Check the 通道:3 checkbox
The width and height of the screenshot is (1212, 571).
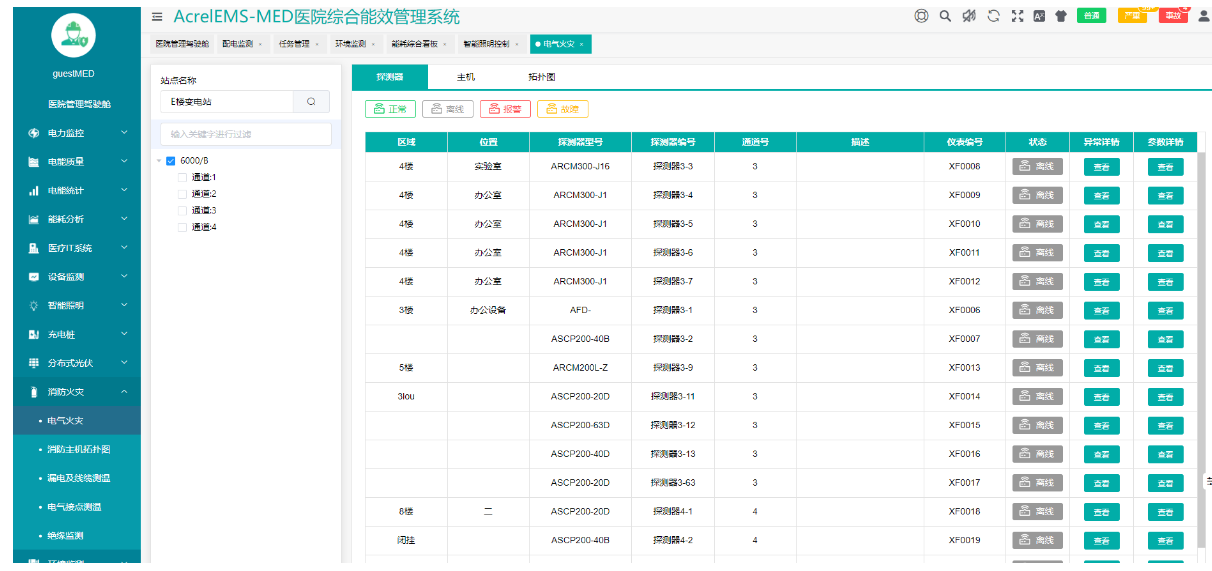click(x=182, y=211)
